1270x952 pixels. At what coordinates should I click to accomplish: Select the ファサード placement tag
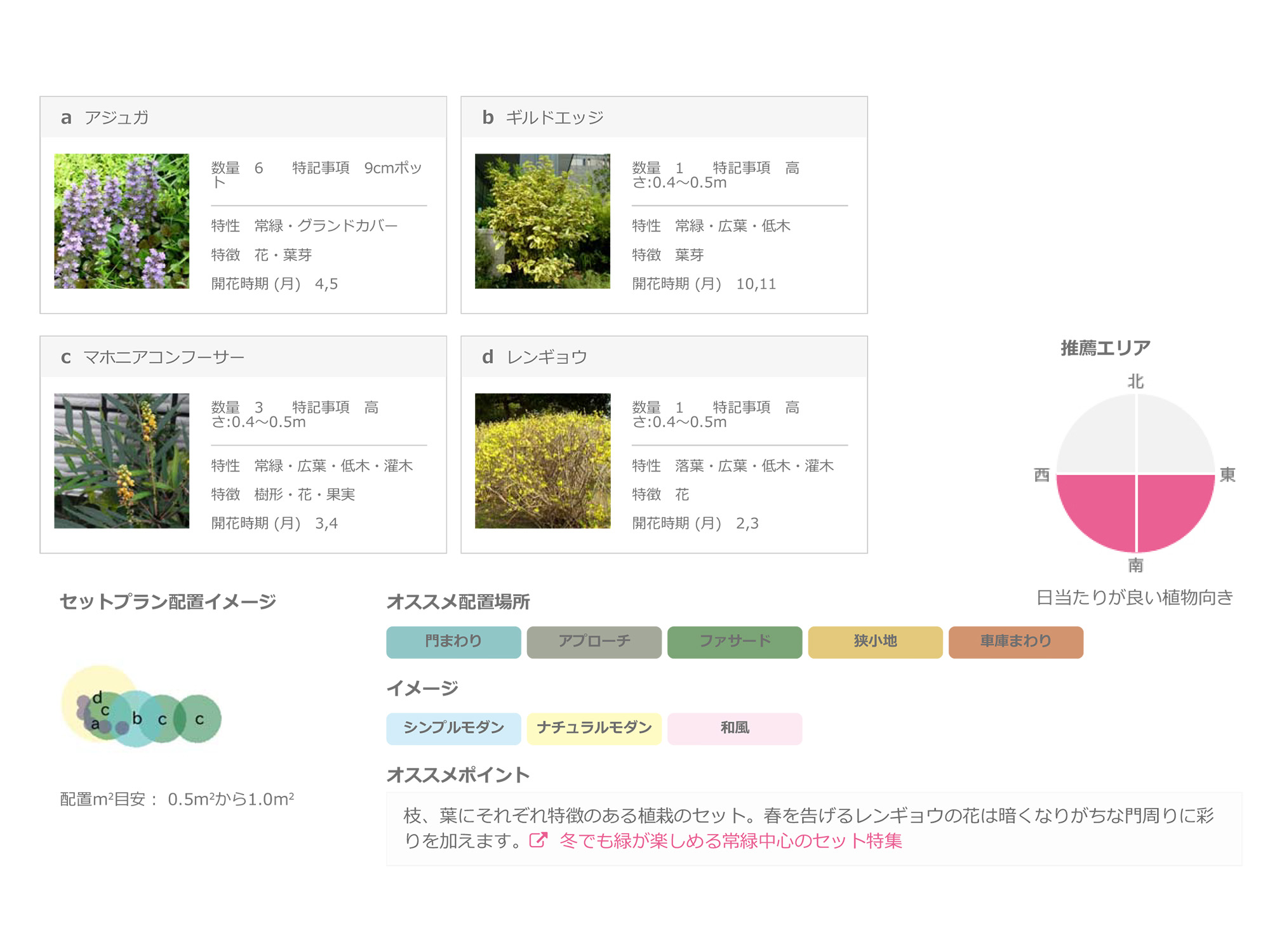tap(735, 642)
